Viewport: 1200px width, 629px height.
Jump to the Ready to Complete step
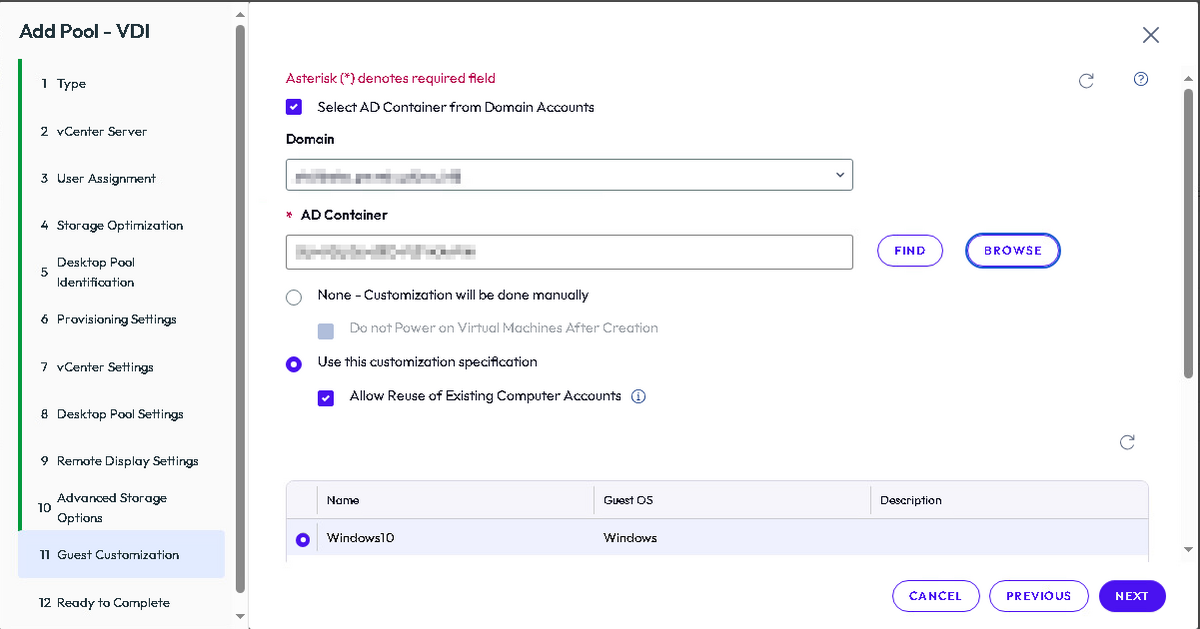[105, 603]
